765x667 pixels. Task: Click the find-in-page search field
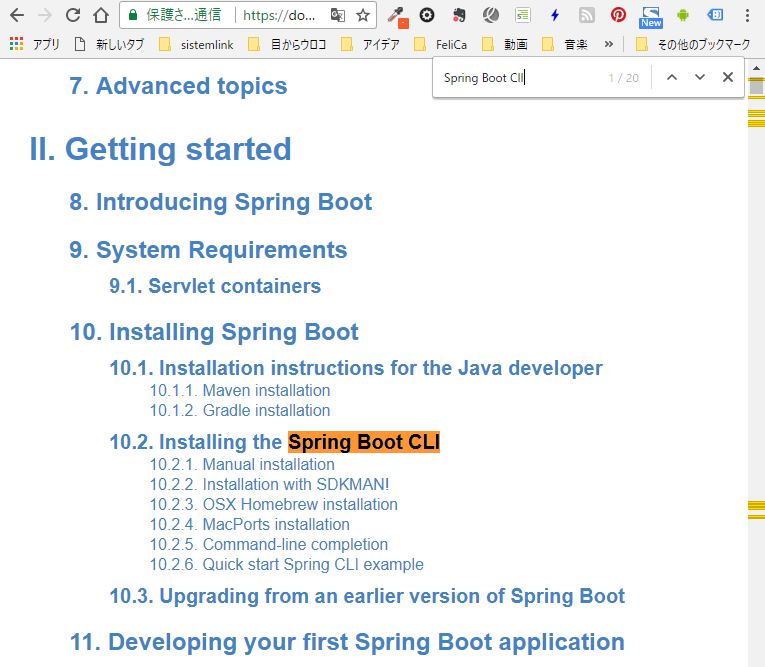tap(520, 78)
